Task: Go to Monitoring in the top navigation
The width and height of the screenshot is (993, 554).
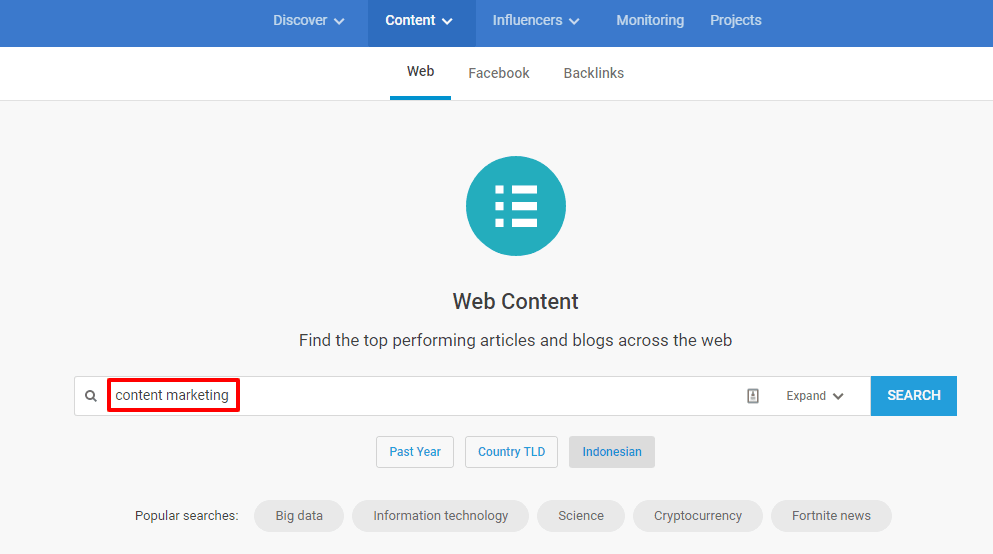Action: coord(650,21)
